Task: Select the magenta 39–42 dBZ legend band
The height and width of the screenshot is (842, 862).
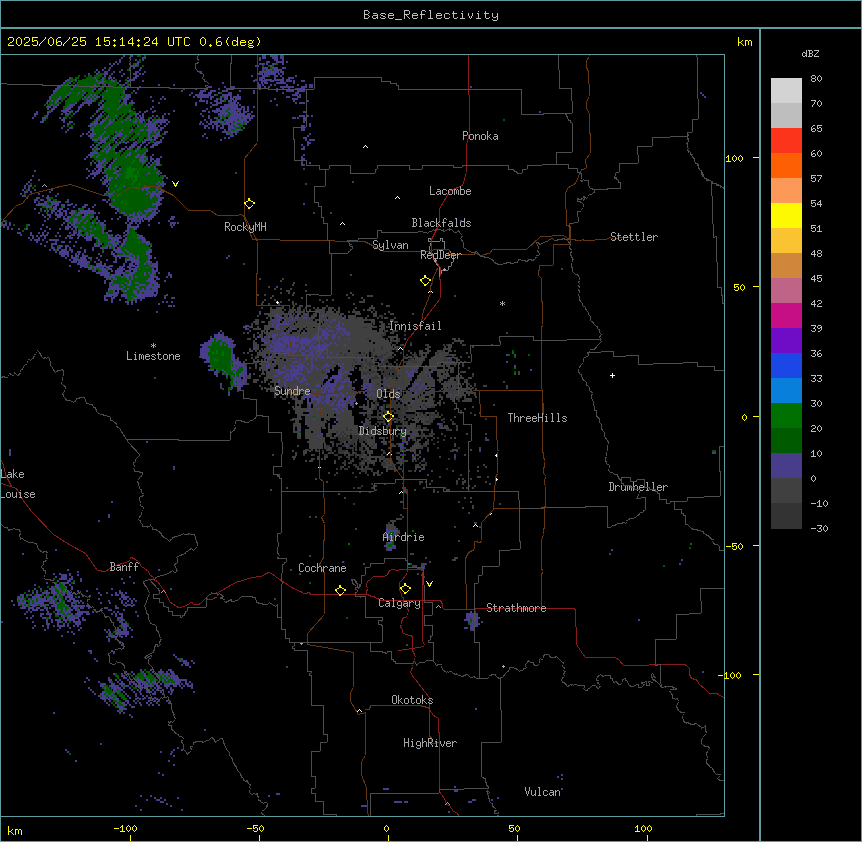Action: pyautogui.click(x=786, y=315)
